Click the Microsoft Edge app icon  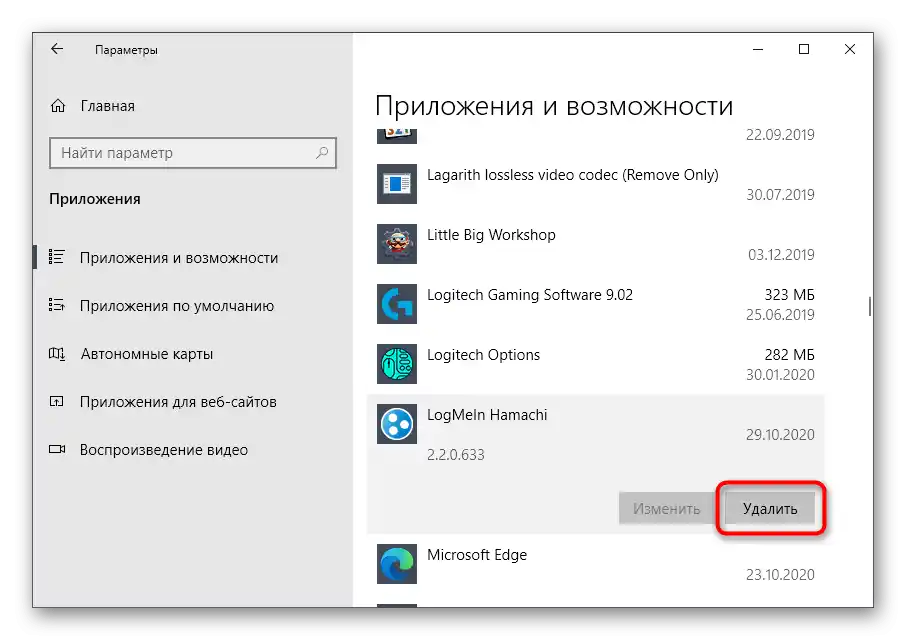(397, 564)
